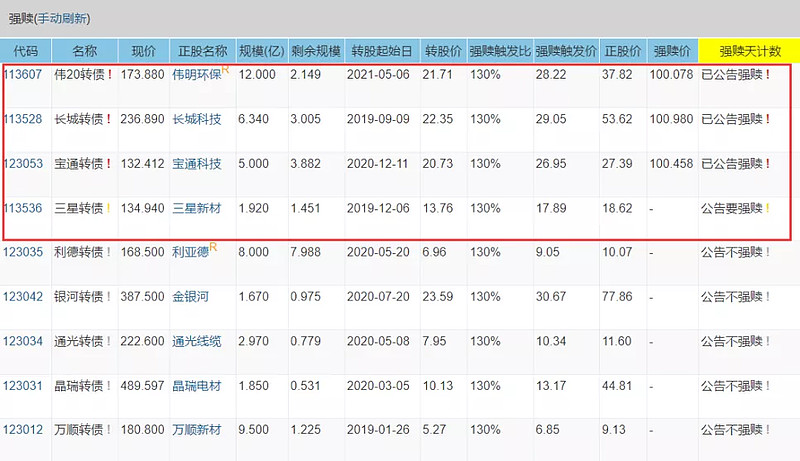Open stock link 宝通科技
800x461 pixels.
click(x=196, y=164)
